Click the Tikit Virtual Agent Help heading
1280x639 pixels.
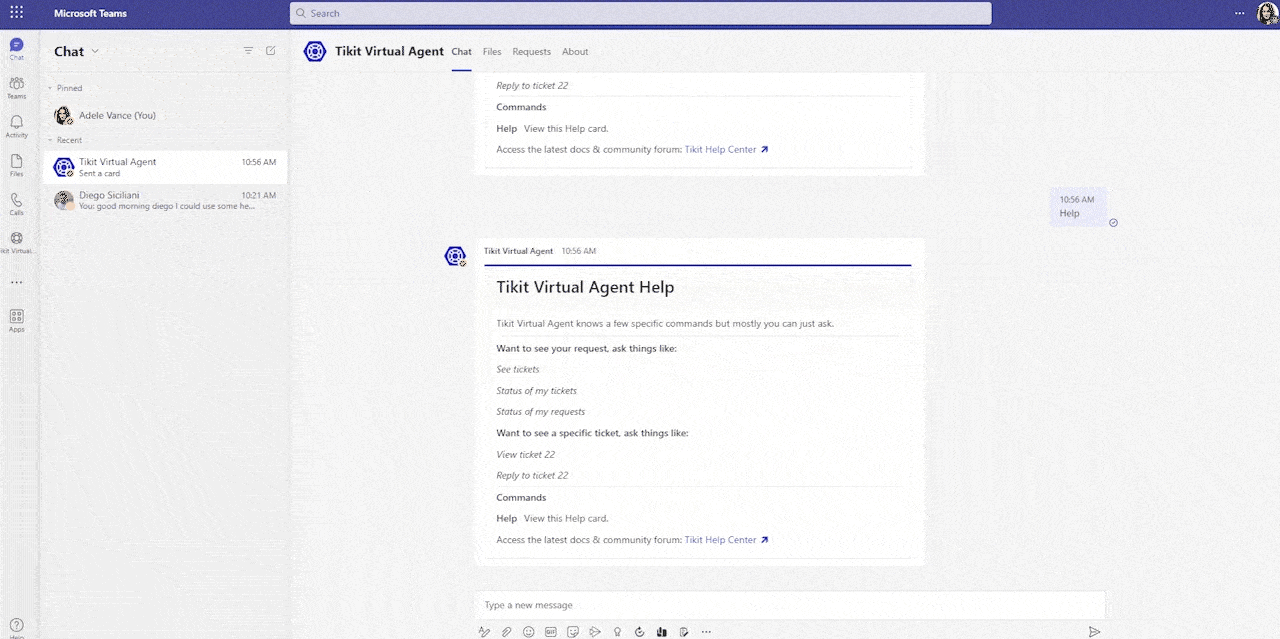585,287
